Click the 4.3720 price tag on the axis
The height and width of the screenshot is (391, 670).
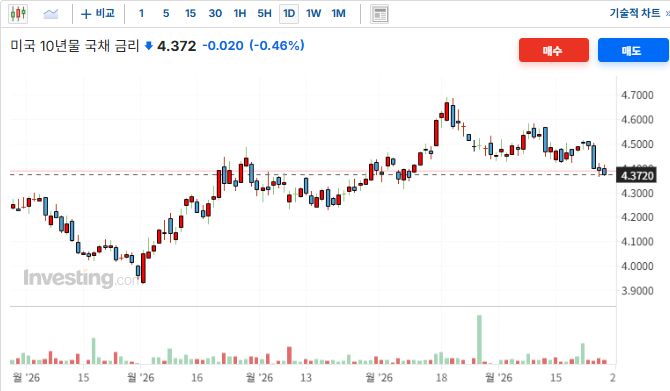tap(636, 176)
